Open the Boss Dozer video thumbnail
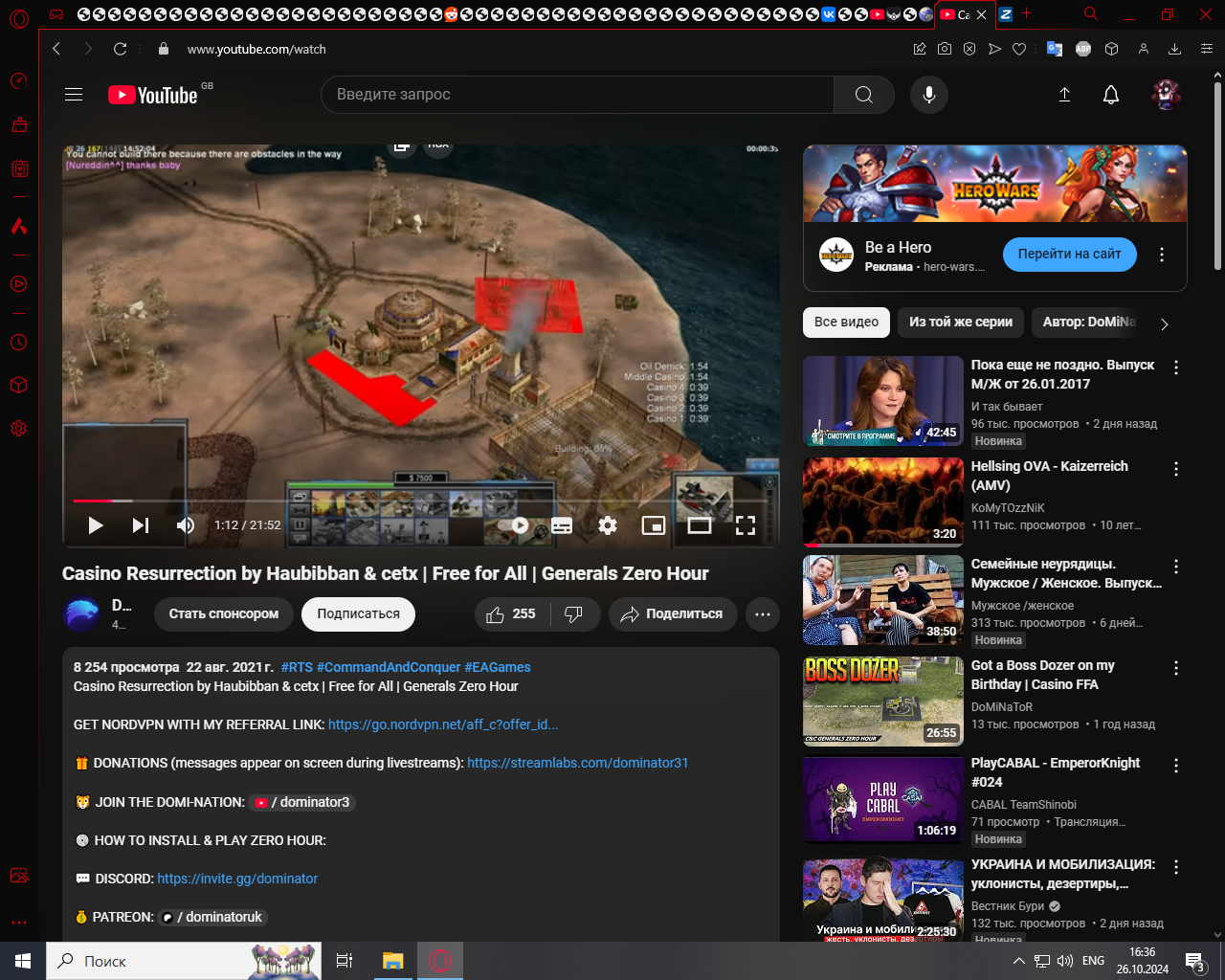The height and width of the screenshot is (980, 1225). (x=883, y=702)
